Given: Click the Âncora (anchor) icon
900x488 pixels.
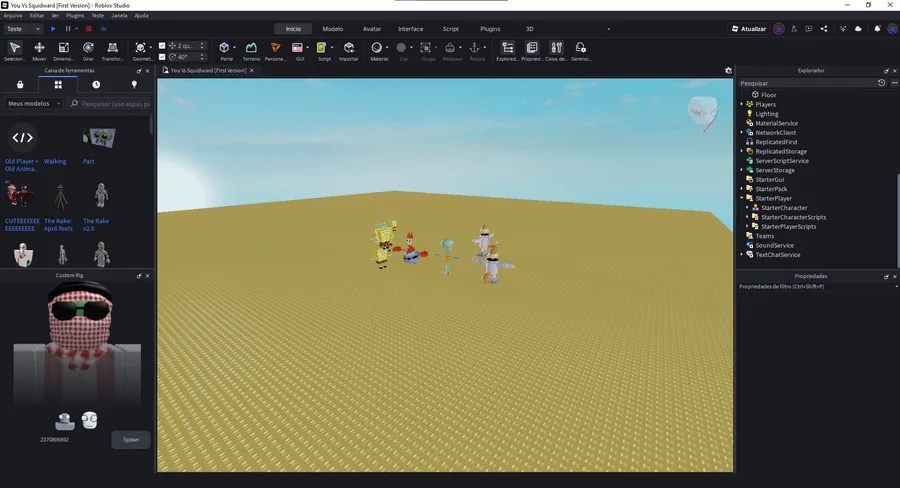Looking at the screenshot, I should pos(475,48).
